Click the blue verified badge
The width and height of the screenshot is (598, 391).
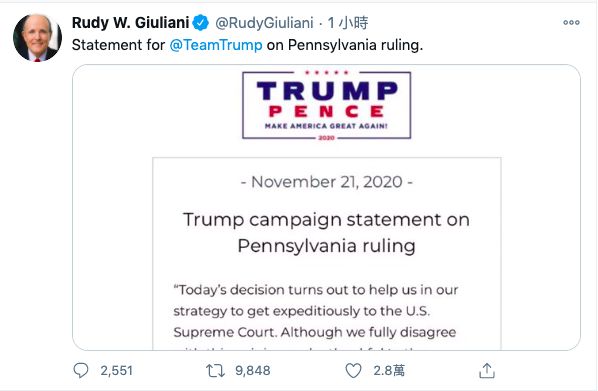tap(201, 23)
